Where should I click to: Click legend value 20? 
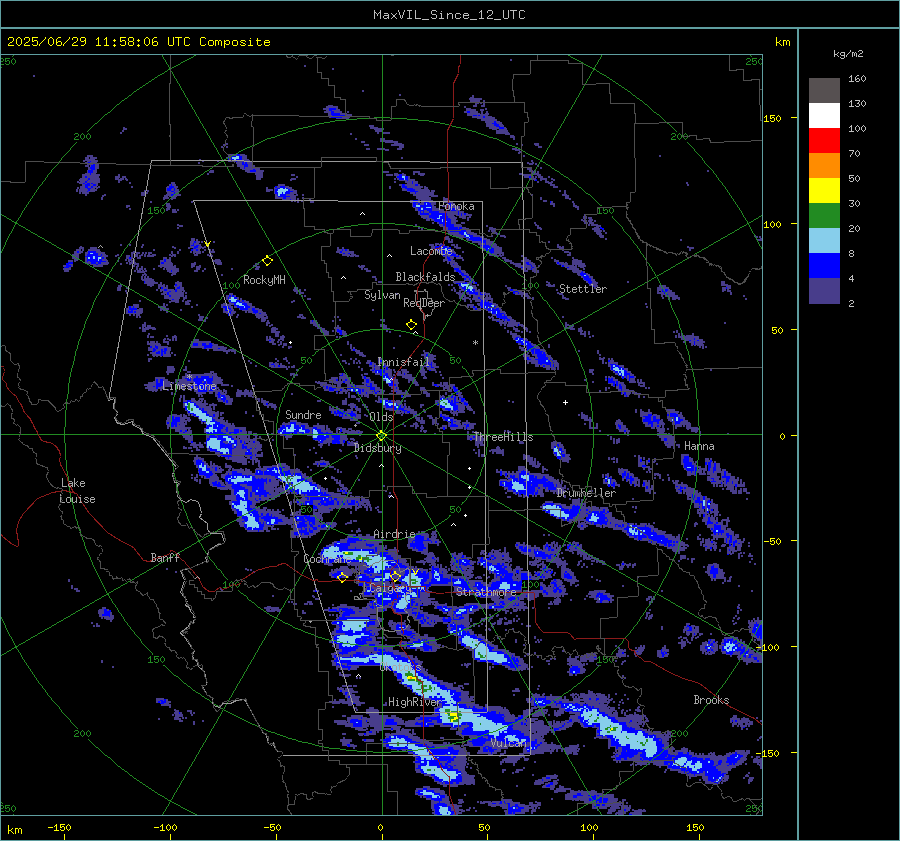854,228
